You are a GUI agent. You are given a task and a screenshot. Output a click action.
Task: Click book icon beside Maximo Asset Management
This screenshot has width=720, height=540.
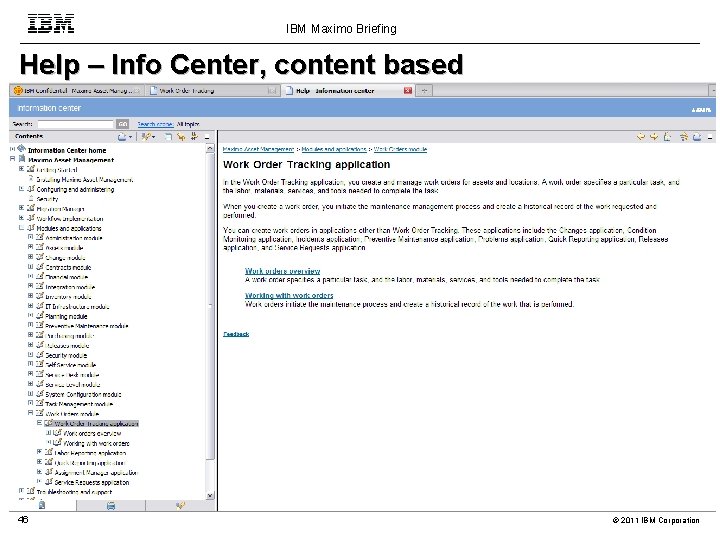point(22,159)
